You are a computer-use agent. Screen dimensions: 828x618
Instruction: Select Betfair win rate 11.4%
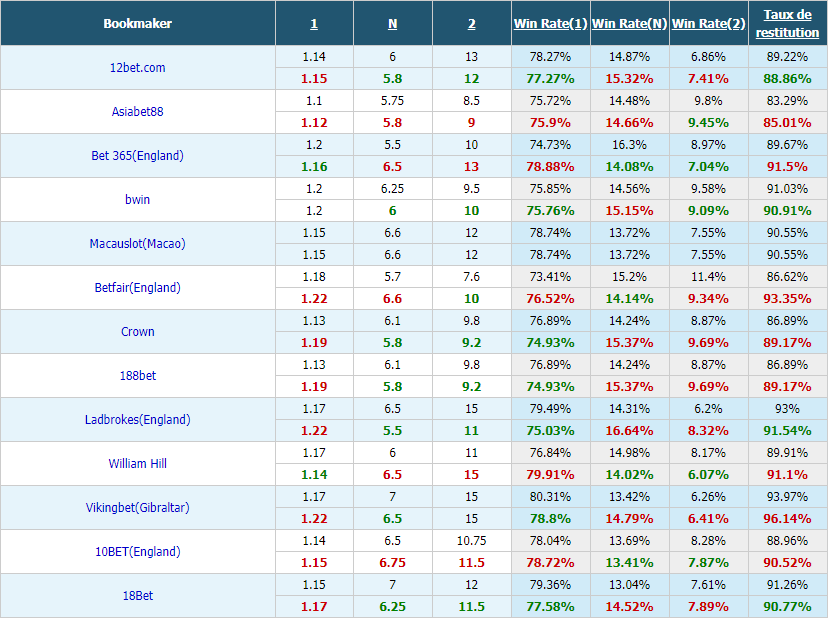[708, 277]
